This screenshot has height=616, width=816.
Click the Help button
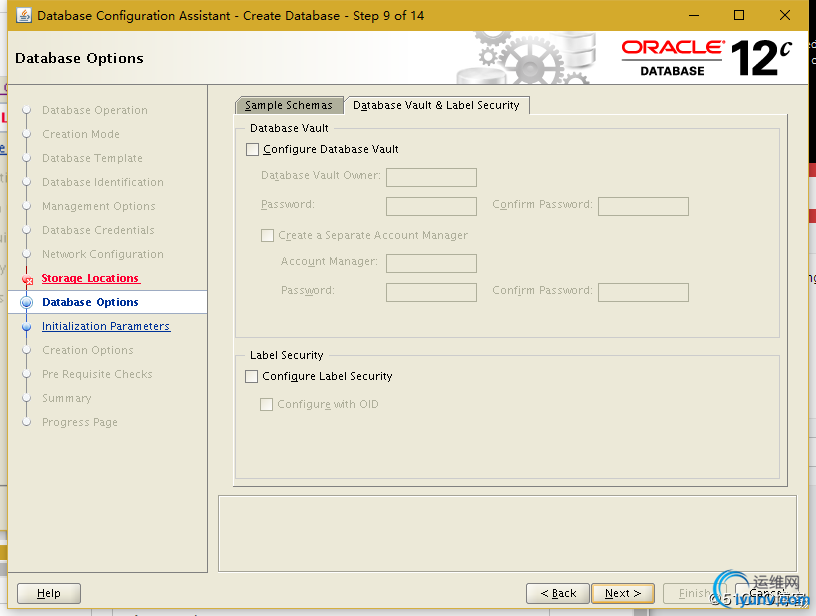pyautogui.click(x=49, y=593)
